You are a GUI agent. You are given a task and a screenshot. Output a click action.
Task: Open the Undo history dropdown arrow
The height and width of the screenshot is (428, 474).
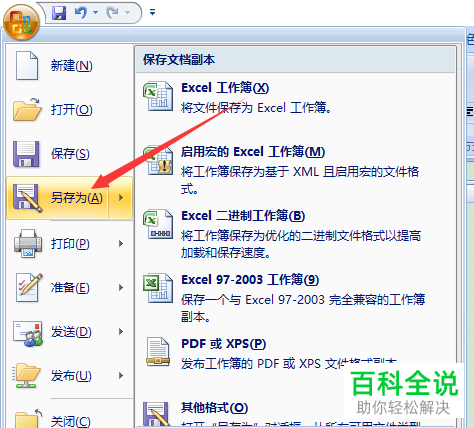pyautogui.click(x=95, y=13)
